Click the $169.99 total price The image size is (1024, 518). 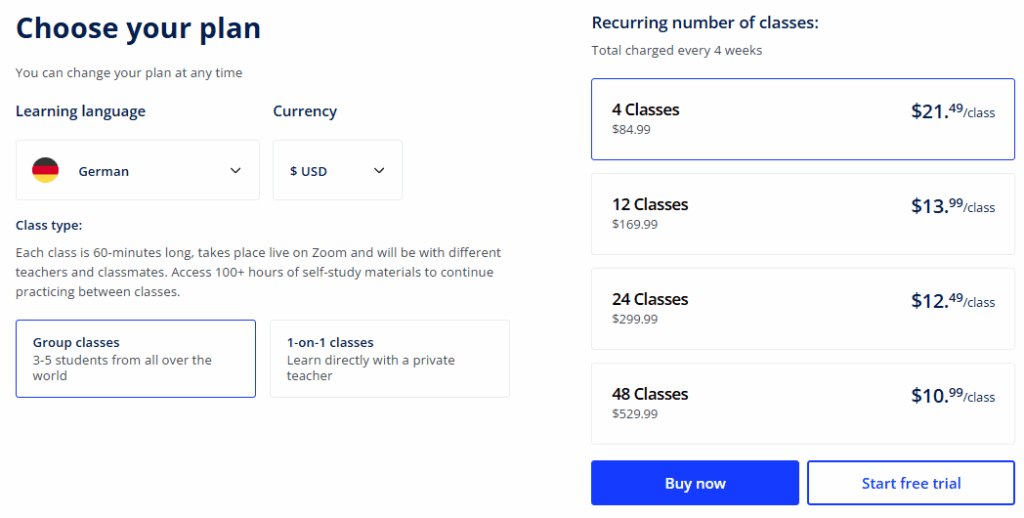tap(635, 224)
